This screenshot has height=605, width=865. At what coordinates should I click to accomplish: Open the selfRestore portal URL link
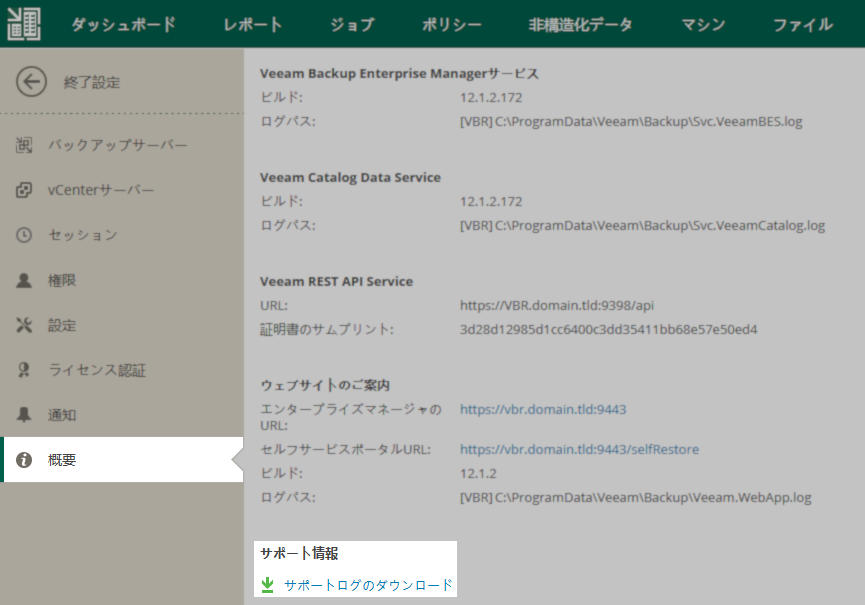(580, 449)
